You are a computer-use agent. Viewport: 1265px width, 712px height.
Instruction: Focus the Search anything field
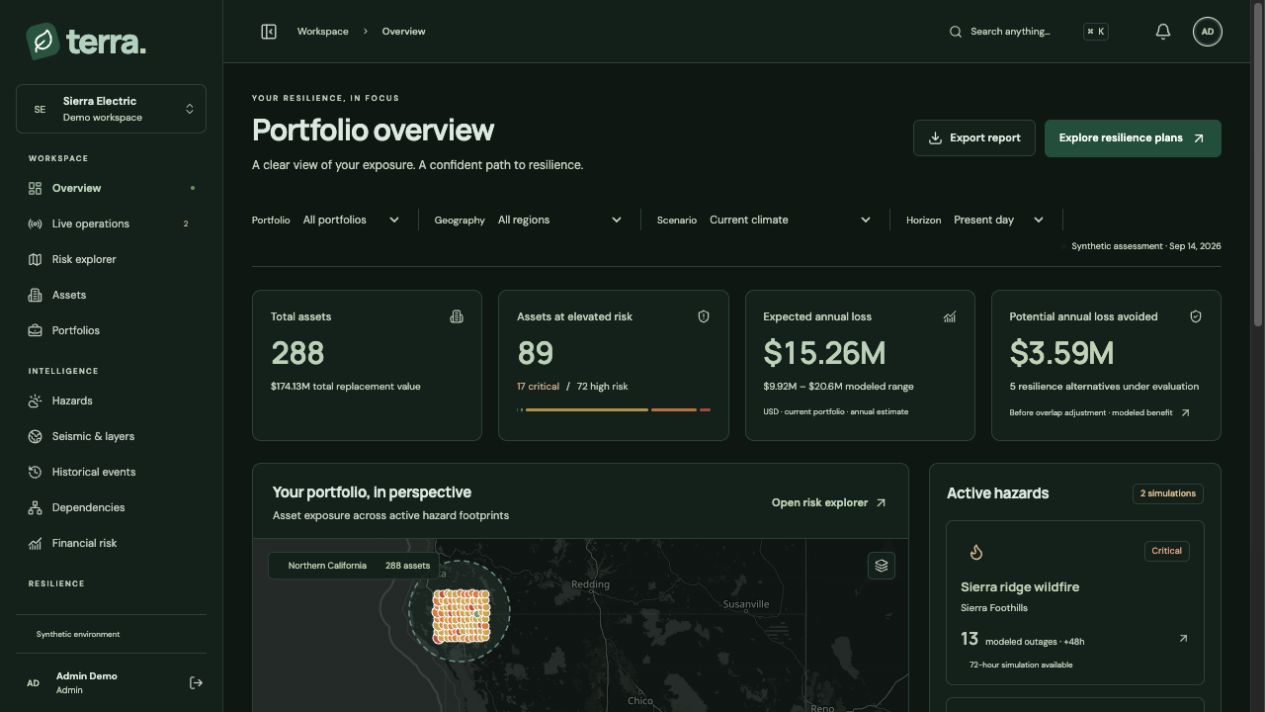[1029, 32]
